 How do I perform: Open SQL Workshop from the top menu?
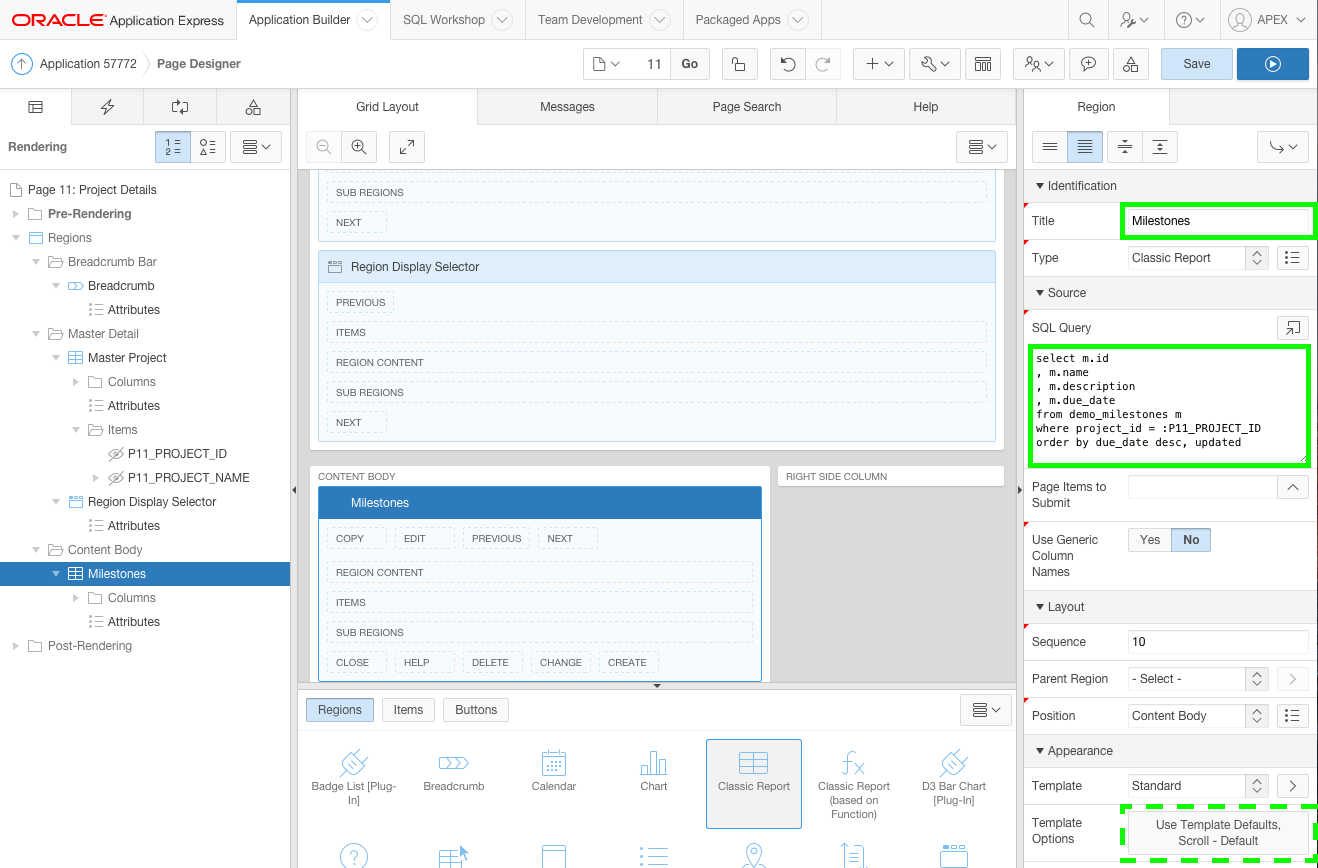(x=444, y=19)
